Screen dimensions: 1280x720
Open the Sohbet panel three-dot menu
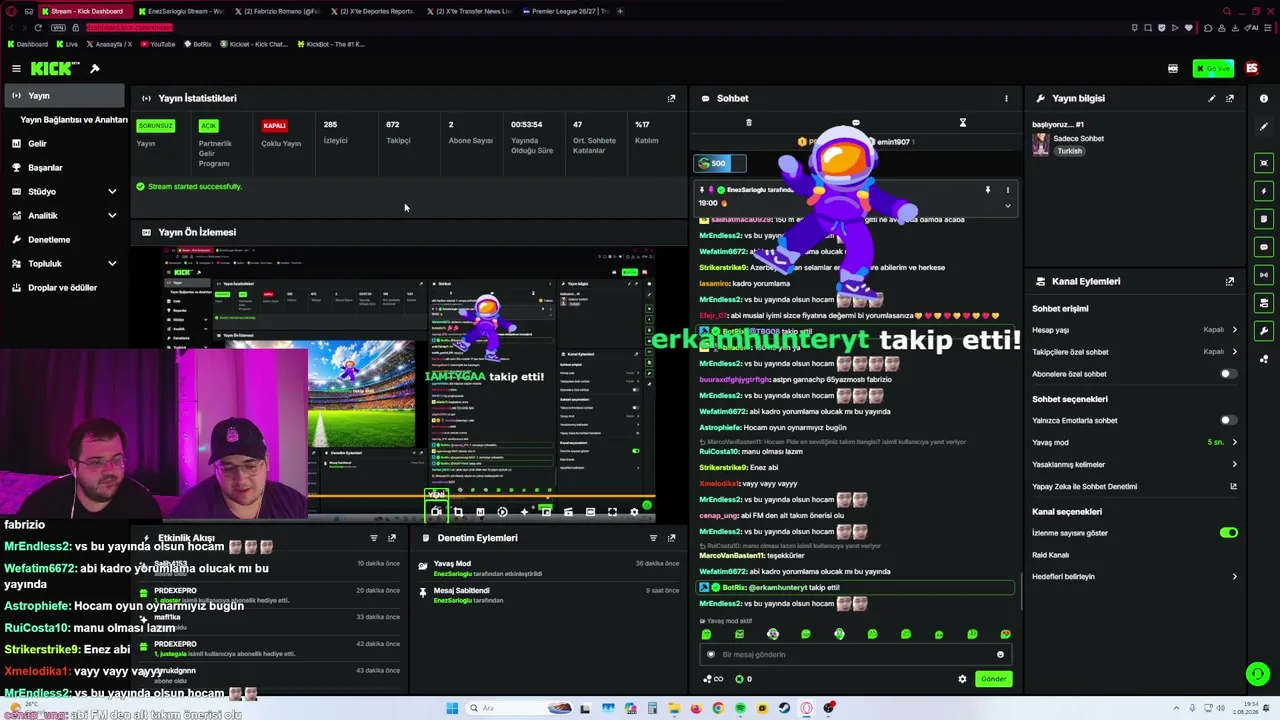point(1006,98)
